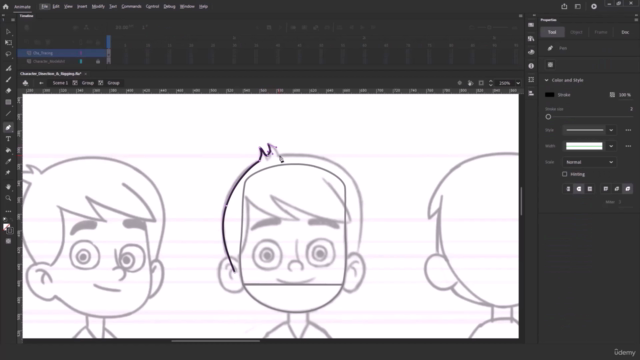Select the miter join style button
This screenshot has width=640, height=360.
[606, 189]
